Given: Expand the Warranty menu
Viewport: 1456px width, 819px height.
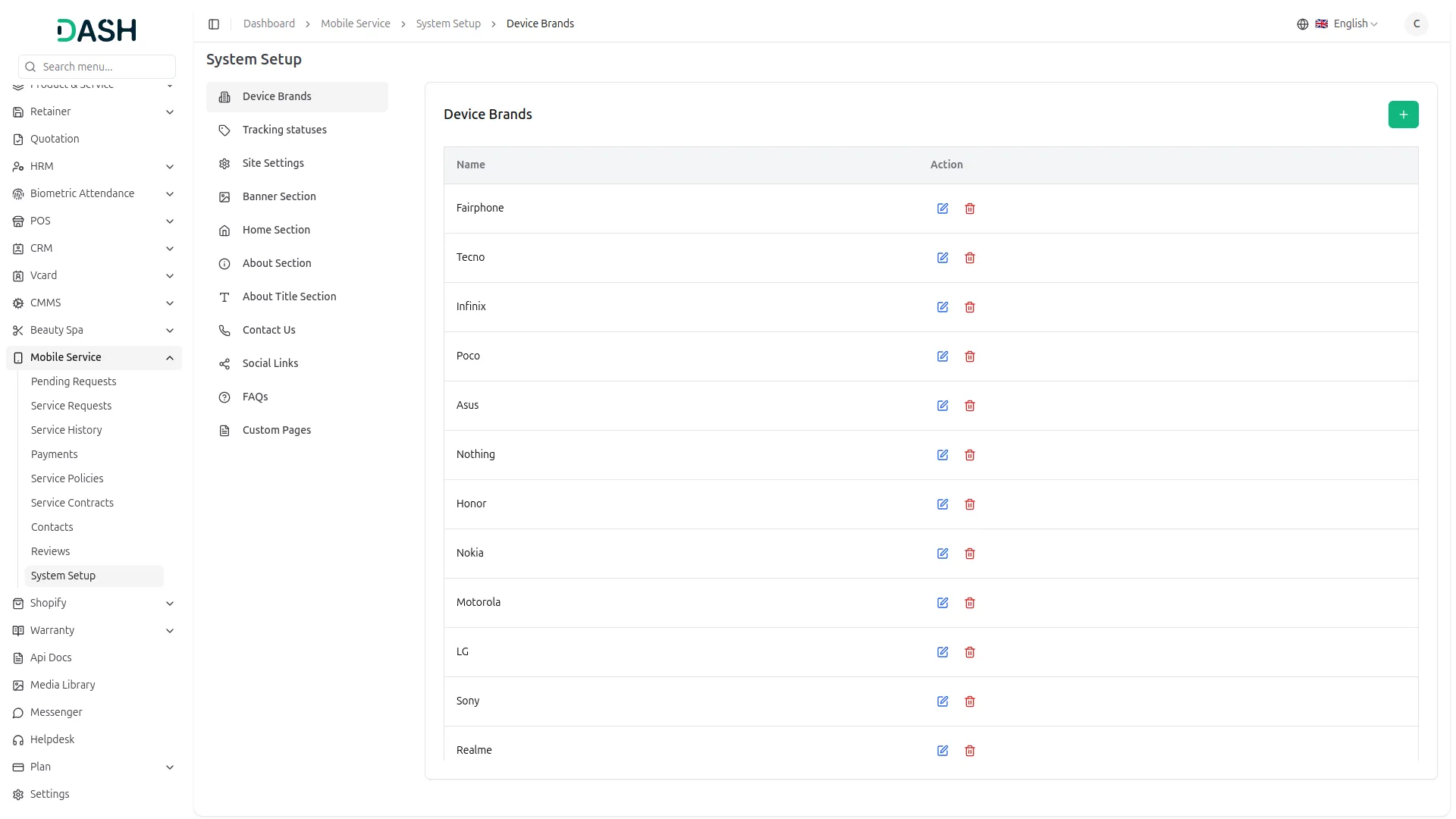Looking at the screenshot, I should pyautogui.click(x=94, y=630).
